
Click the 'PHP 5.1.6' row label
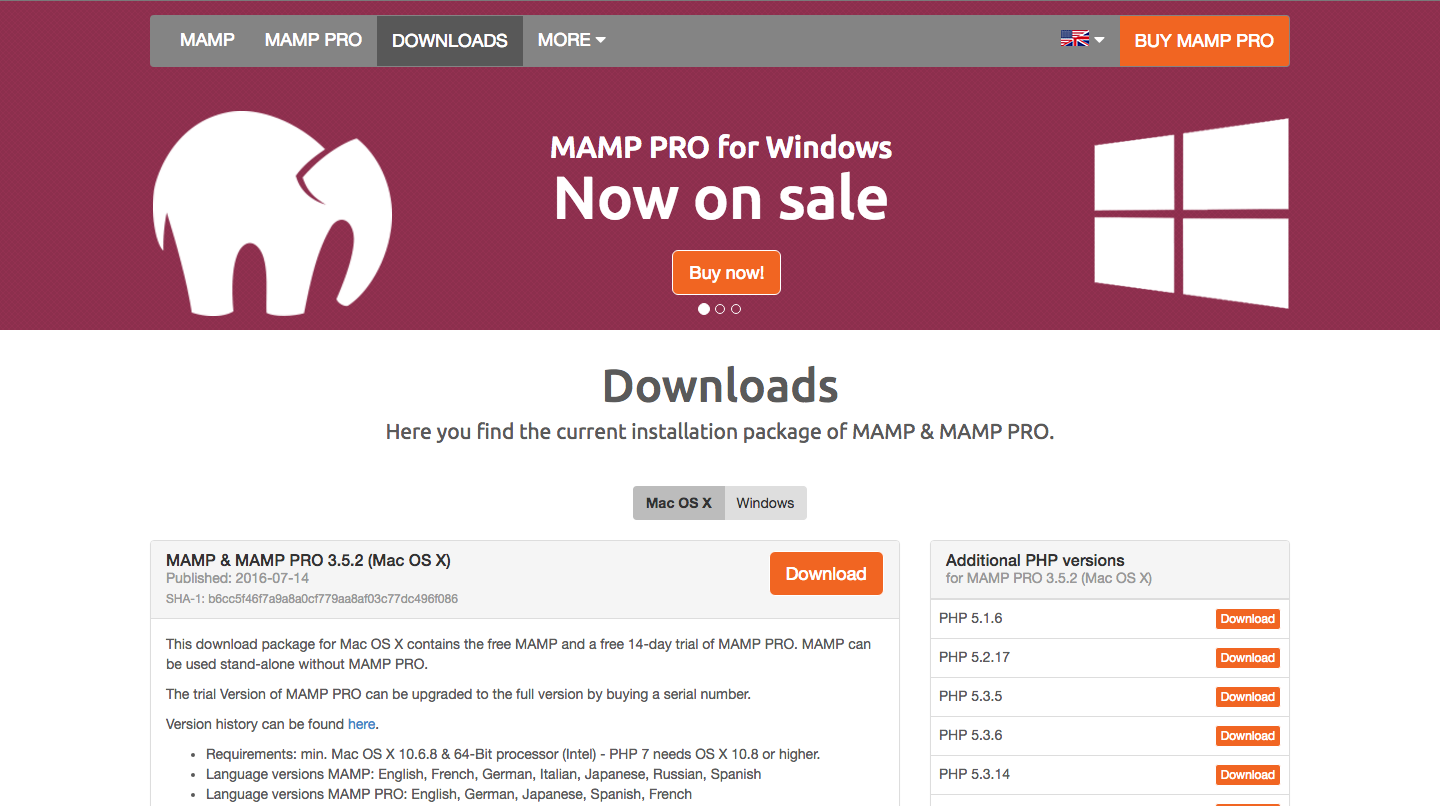(x=970, y=618)
